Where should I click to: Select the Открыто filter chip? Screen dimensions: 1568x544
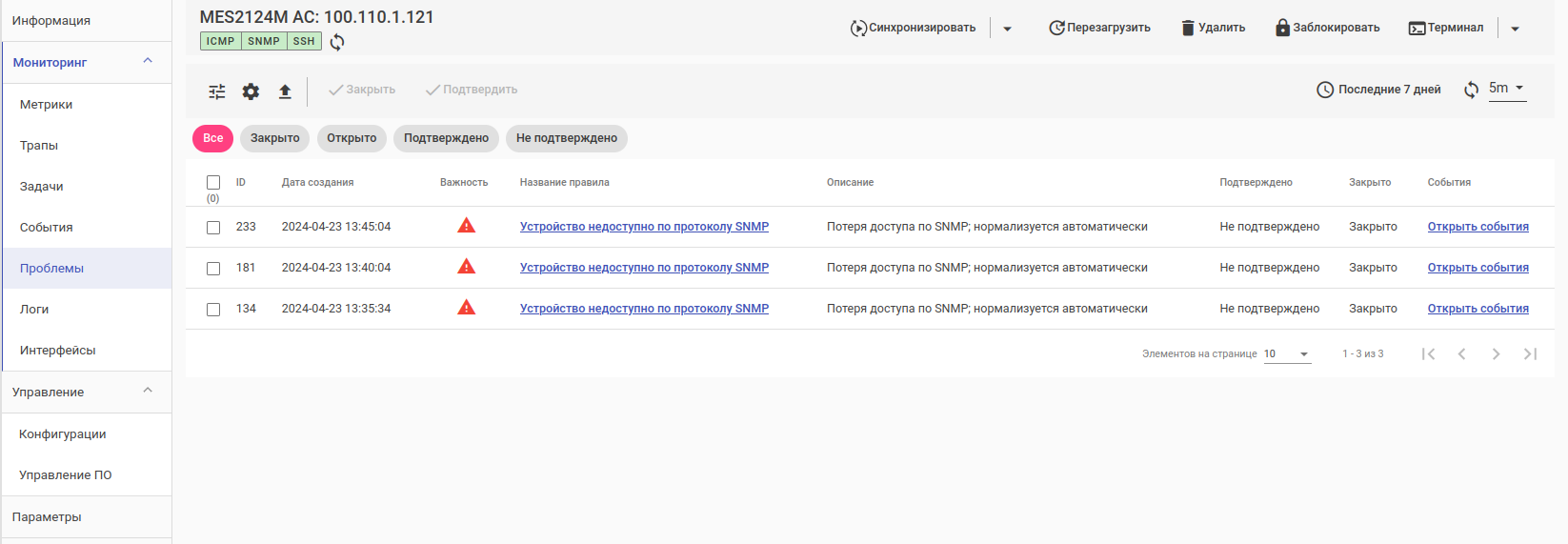[352, 138]
